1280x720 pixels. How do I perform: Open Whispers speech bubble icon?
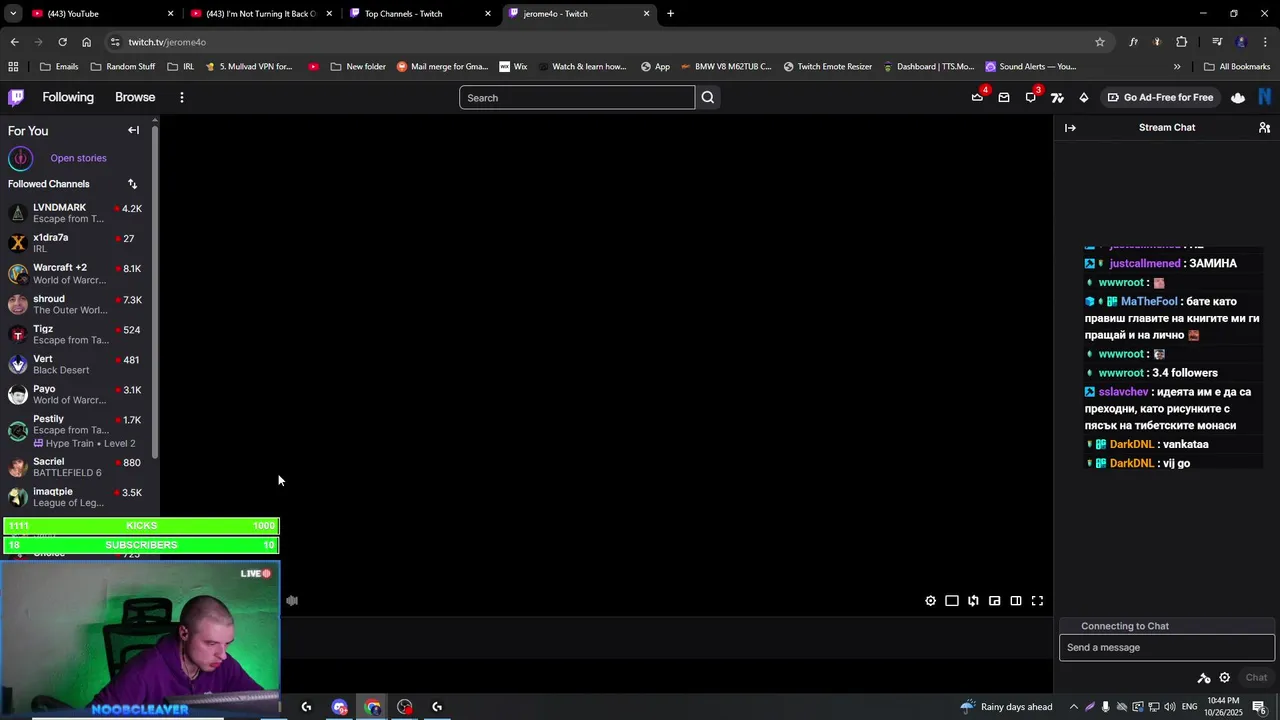coord(1031,97)
